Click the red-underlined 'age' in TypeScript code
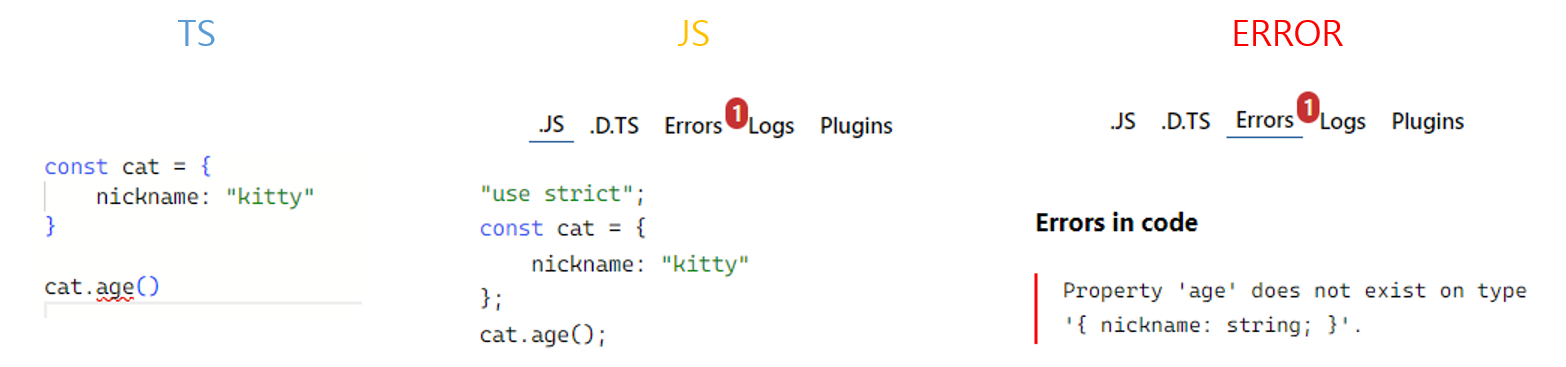1566x367 pixels. pos(115,287)
